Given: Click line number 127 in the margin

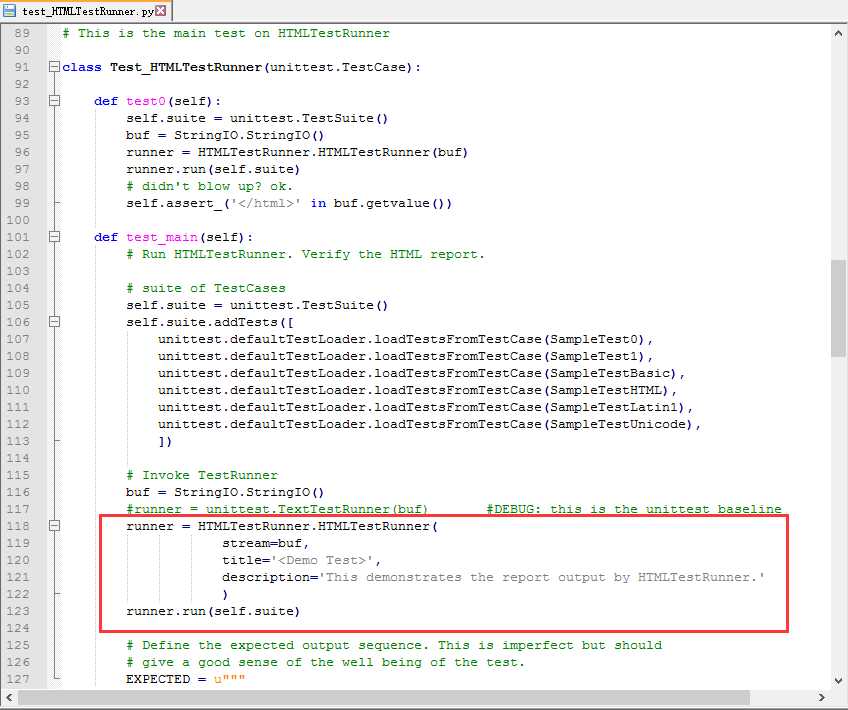Looking at the screenshot, I should tap(18, 679).
